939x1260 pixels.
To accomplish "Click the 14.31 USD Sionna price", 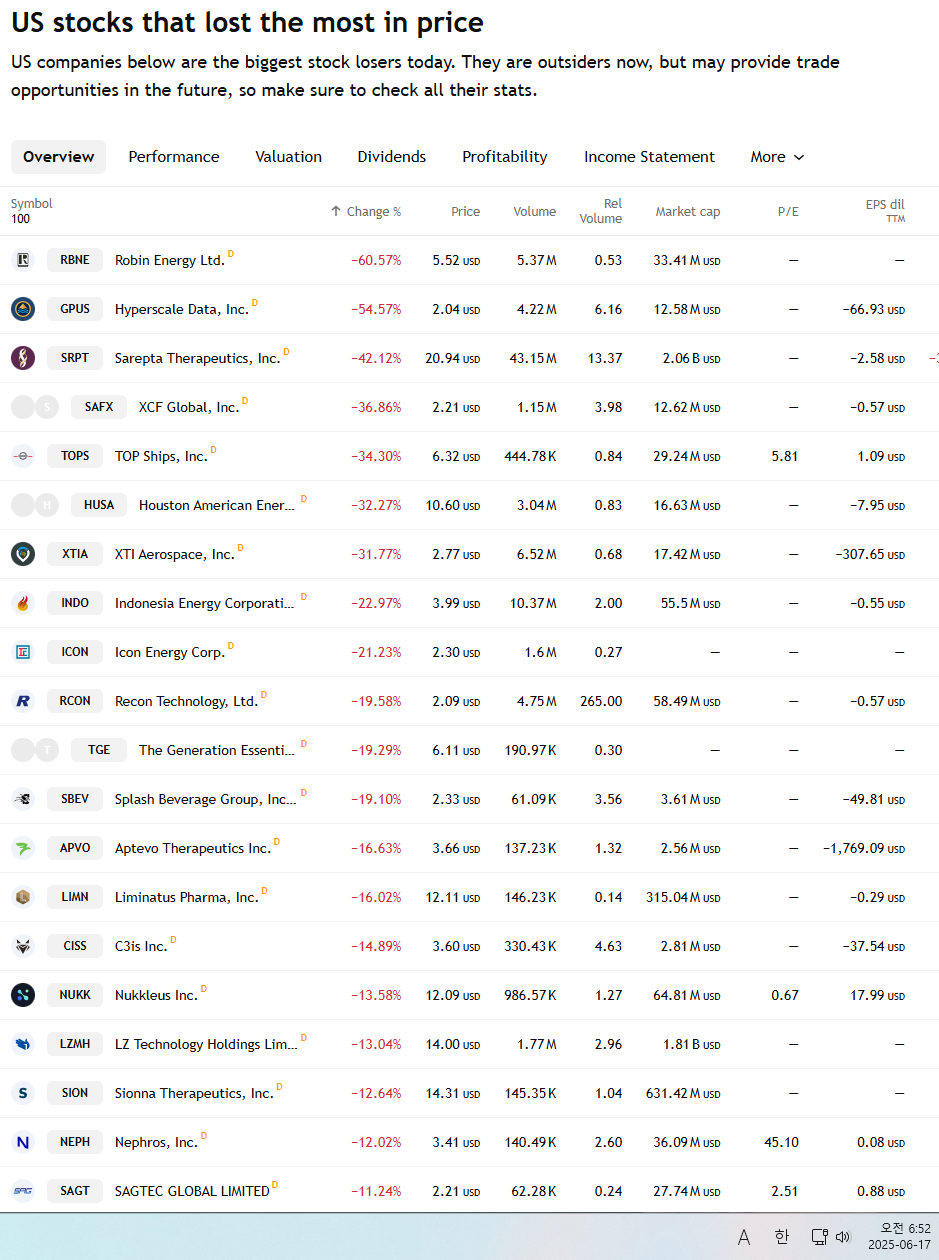I will click(x=453, y=1093).
